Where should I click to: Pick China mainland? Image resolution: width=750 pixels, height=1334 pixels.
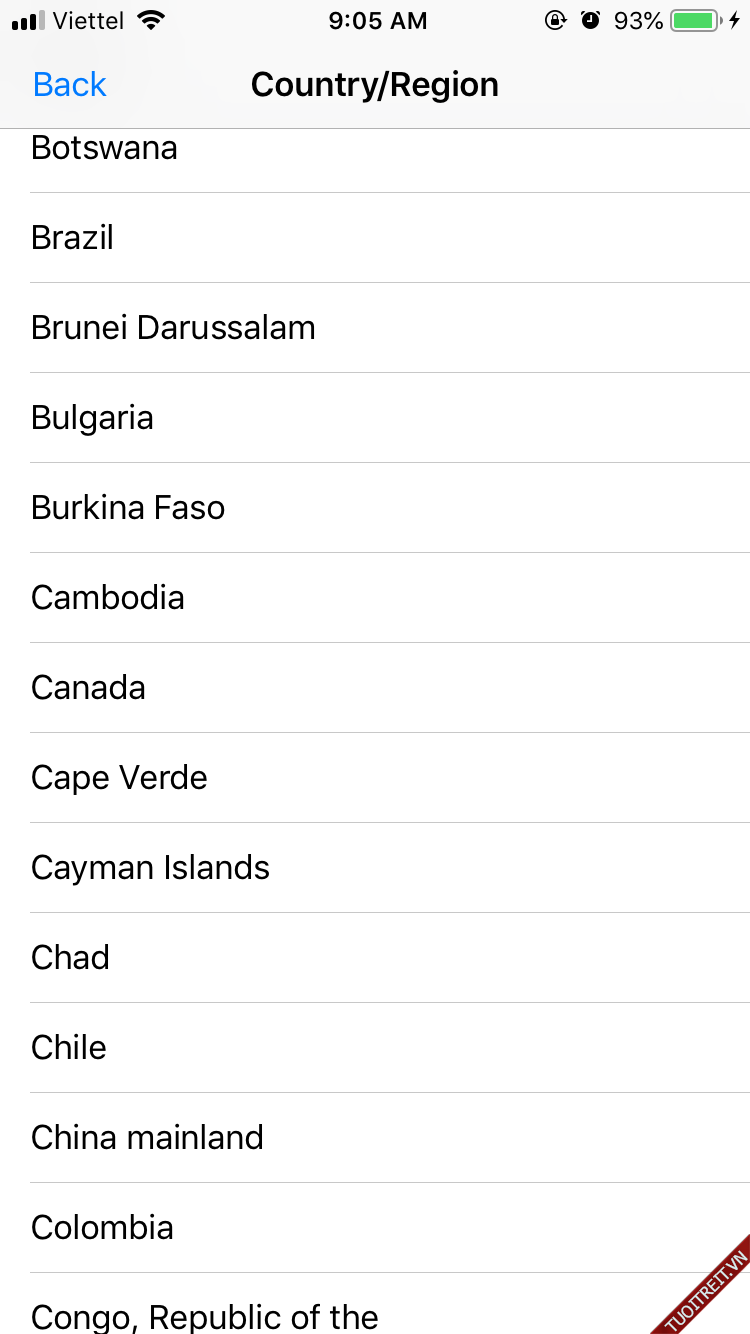point(147,1138)
